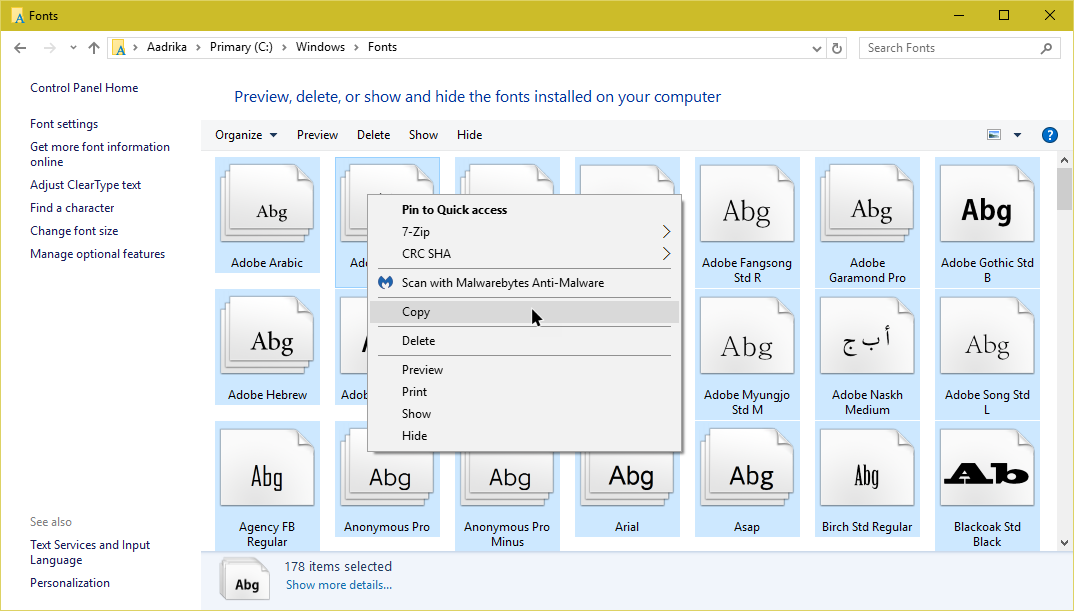The image size is (1074, 611).
Task: Expand the address bar history dropdown
Action: point(816,47)
